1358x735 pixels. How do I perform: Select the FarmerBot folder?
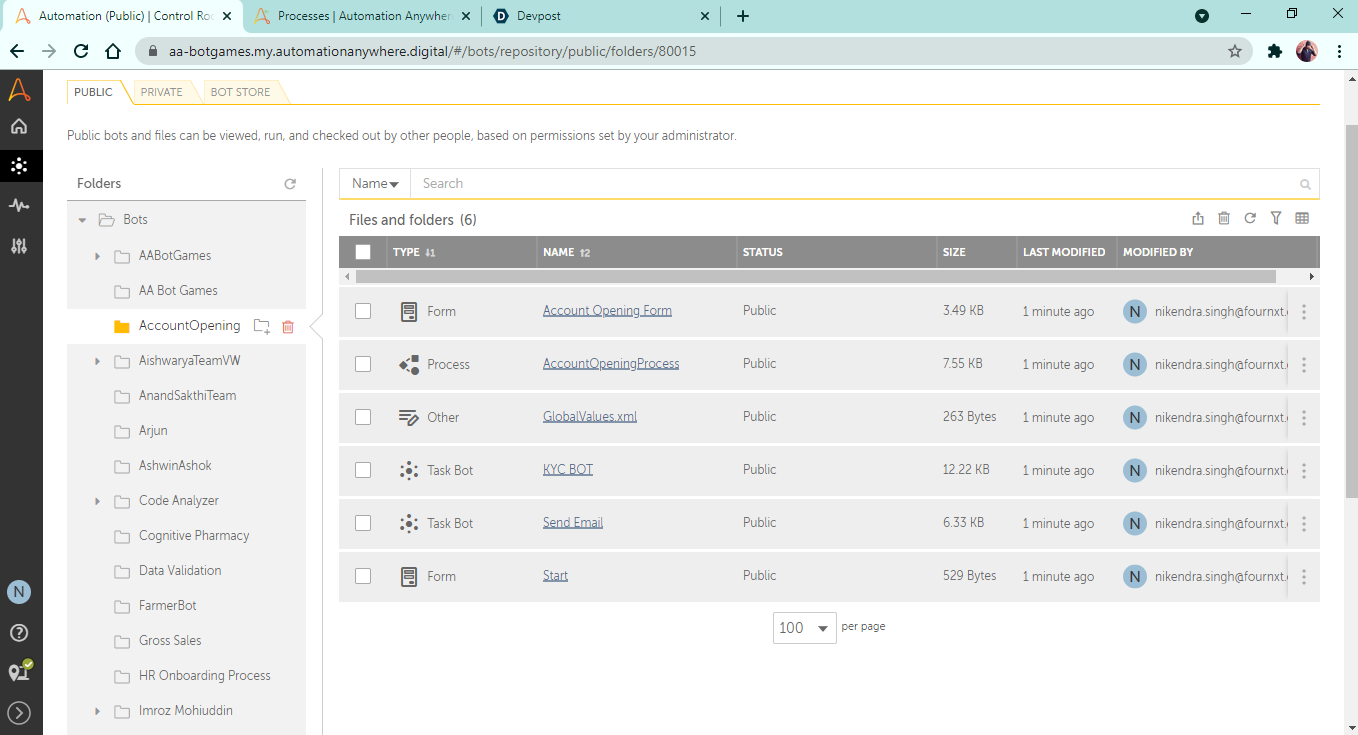pos(167,606)
